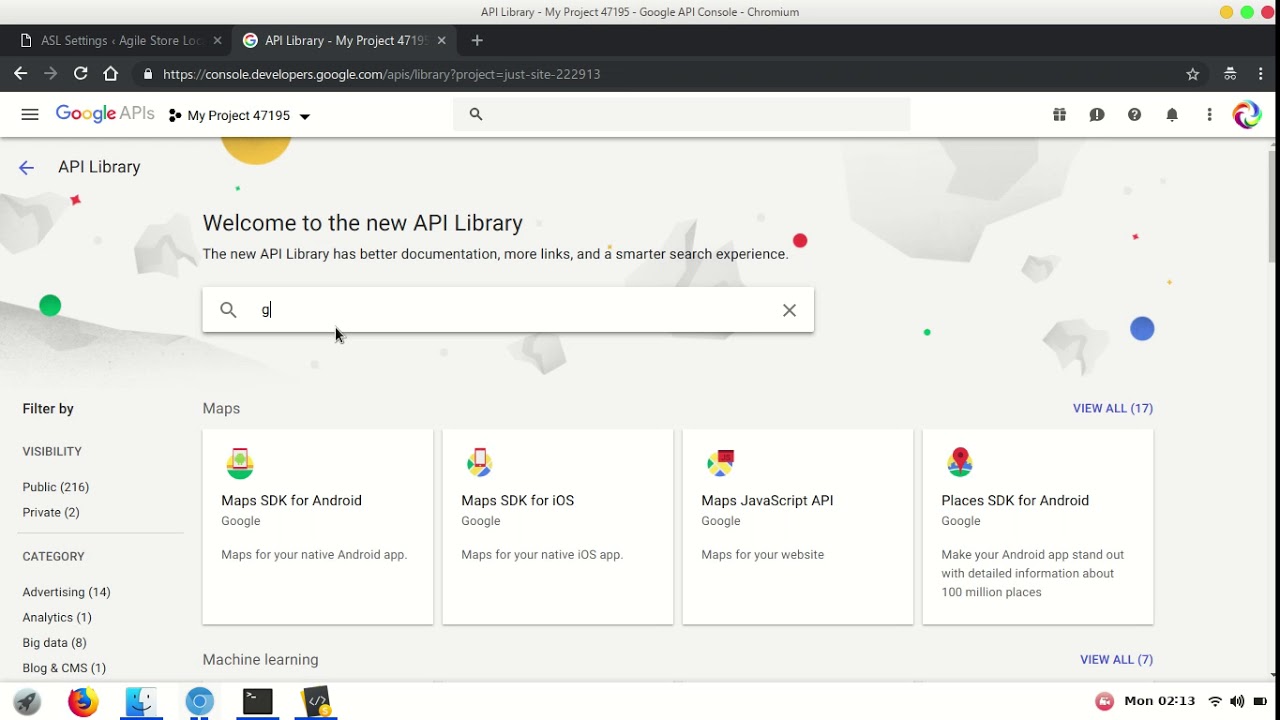Open the My Project 47195 project selector

[x=240, y=116]
